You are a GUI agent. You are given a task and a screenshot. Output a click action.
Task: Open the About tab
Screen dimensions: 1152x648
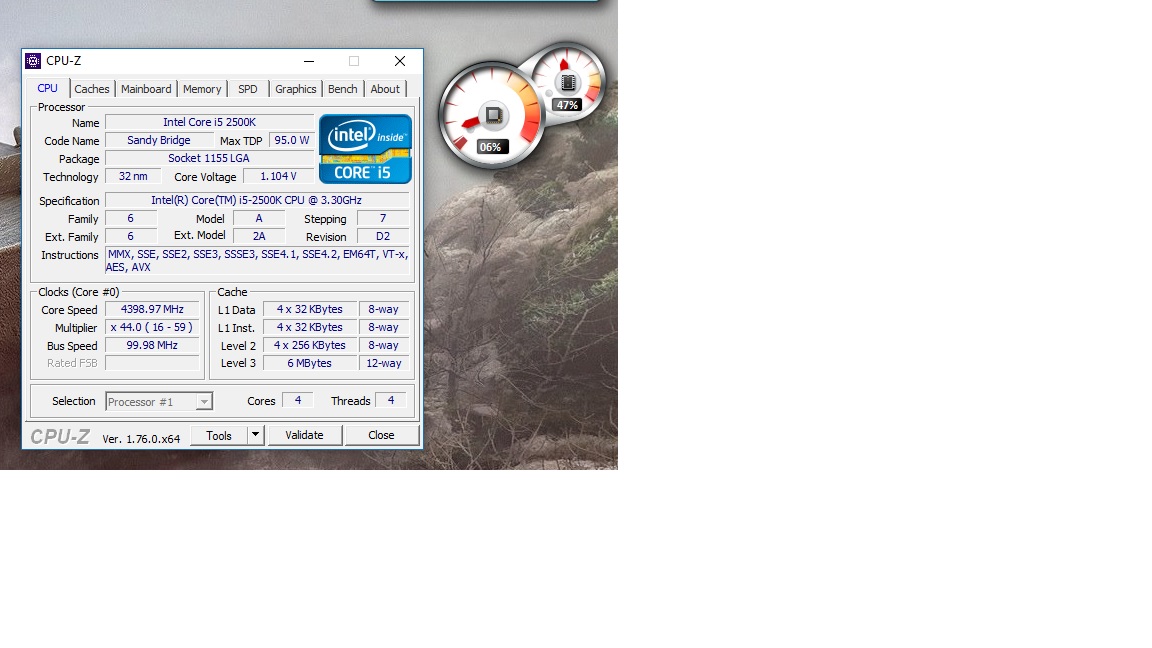385,89
